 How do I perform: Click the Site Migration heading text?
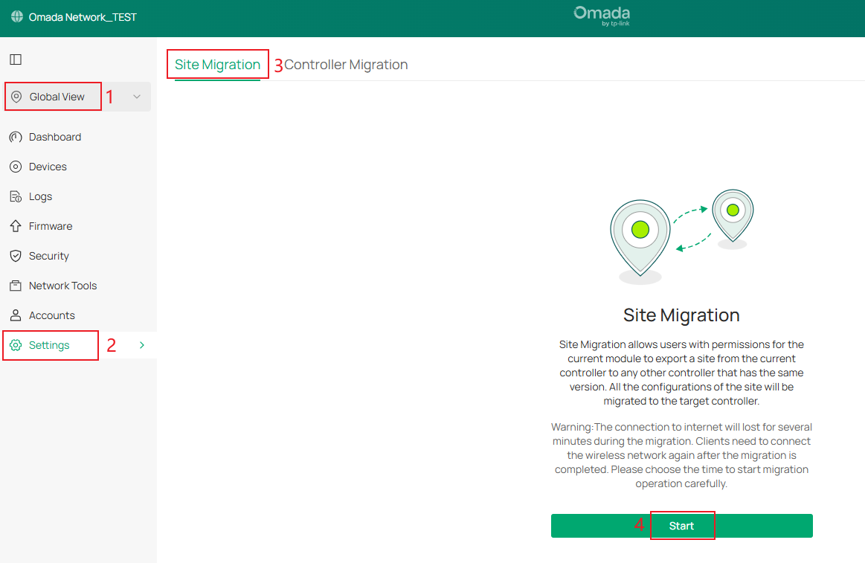coord(681,315)
